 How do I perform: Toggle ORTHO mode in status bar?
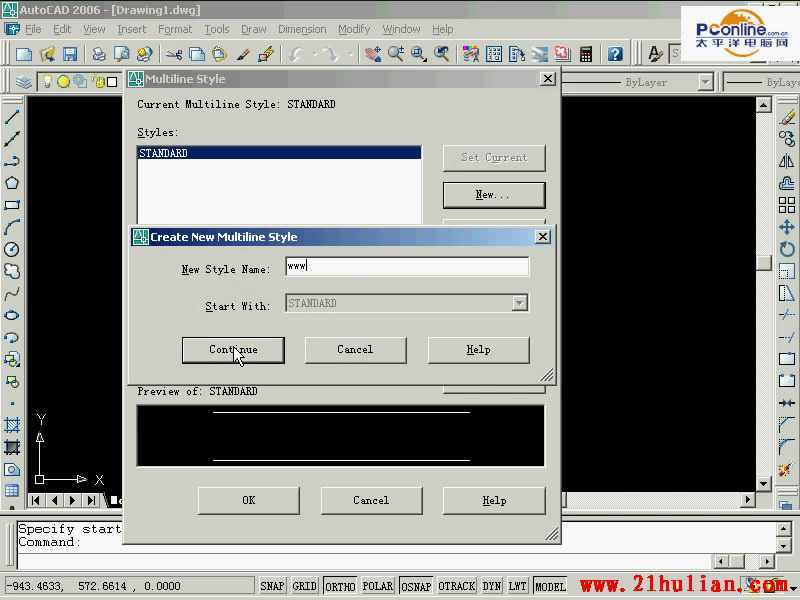point(340,586)
